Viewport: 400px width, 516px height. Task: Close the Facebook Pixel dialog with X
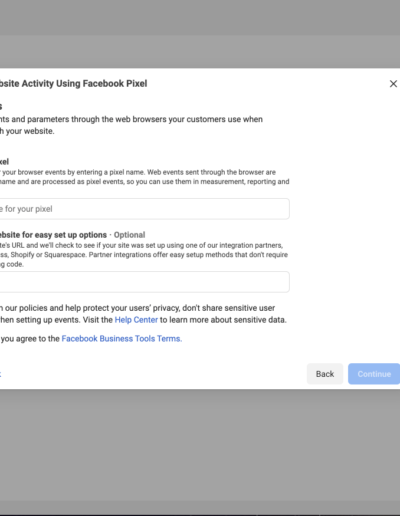393,84
